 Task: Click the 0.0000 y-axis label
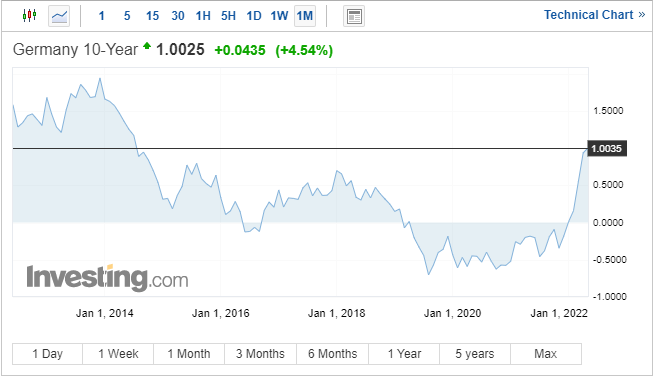click(x=608, y=223)
